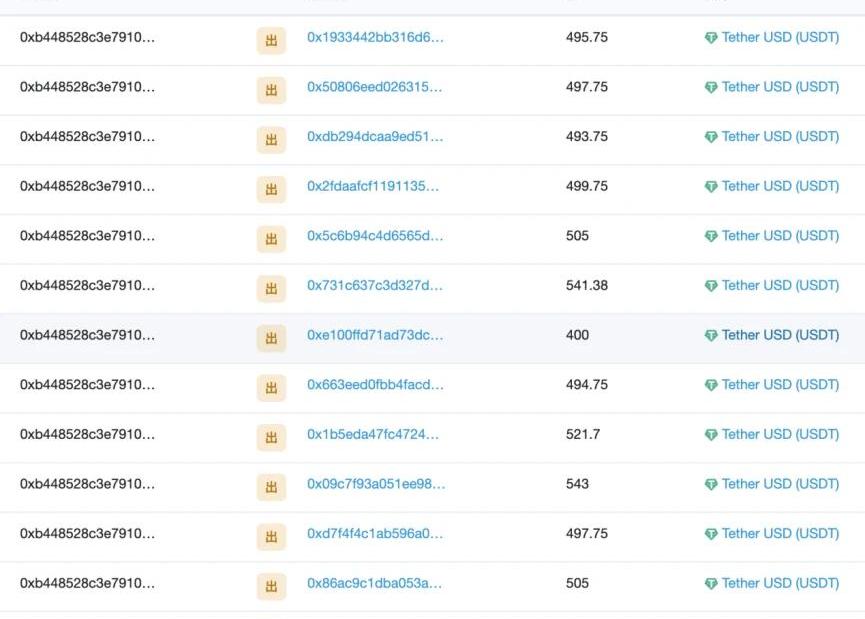Click sender address in the 0x663eed0fbb4facd row

pyautogui.click(x=87, y=384)
